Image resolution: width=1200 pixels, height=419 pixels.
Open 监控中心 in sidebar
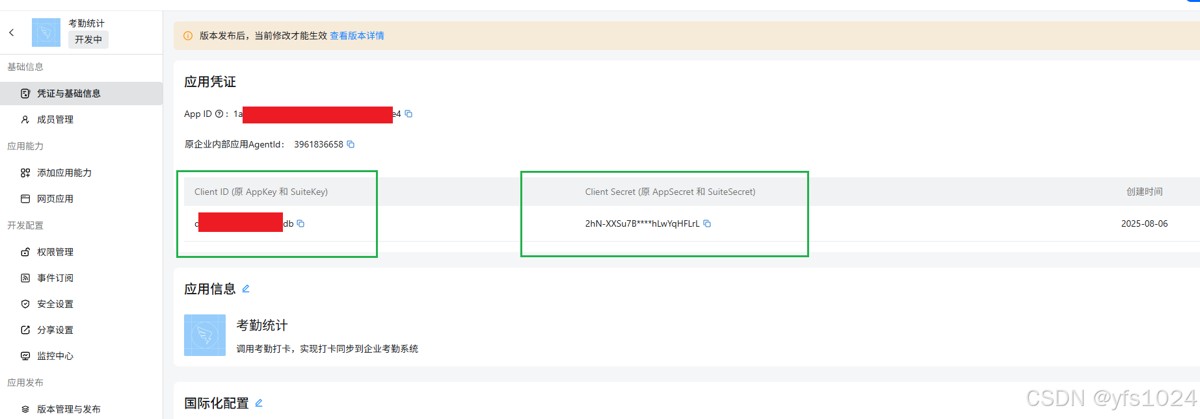(54, 355)
